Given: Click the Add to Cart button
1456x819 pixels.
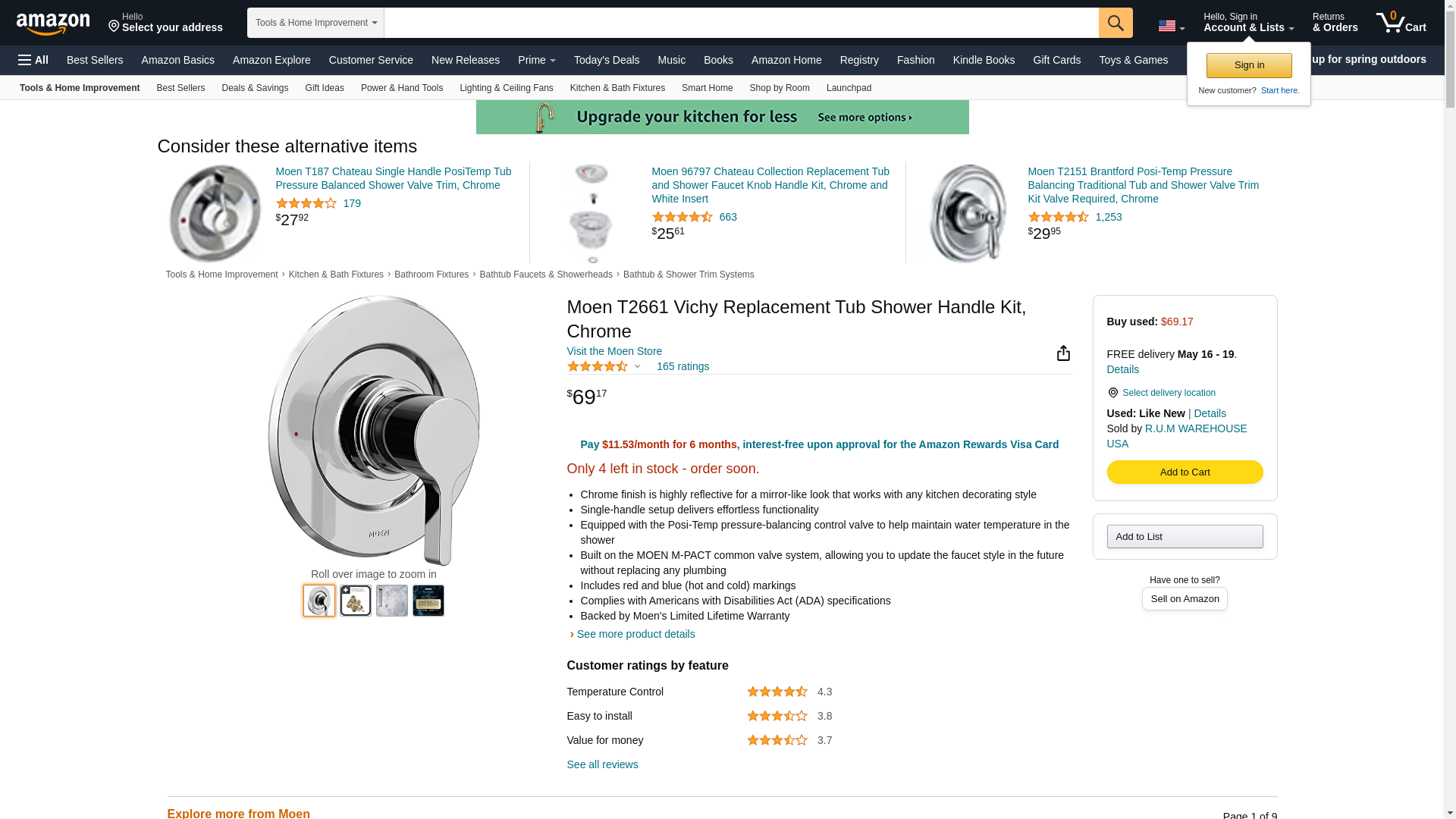Looking at the screenshot, I should [x=1185, y=472].
